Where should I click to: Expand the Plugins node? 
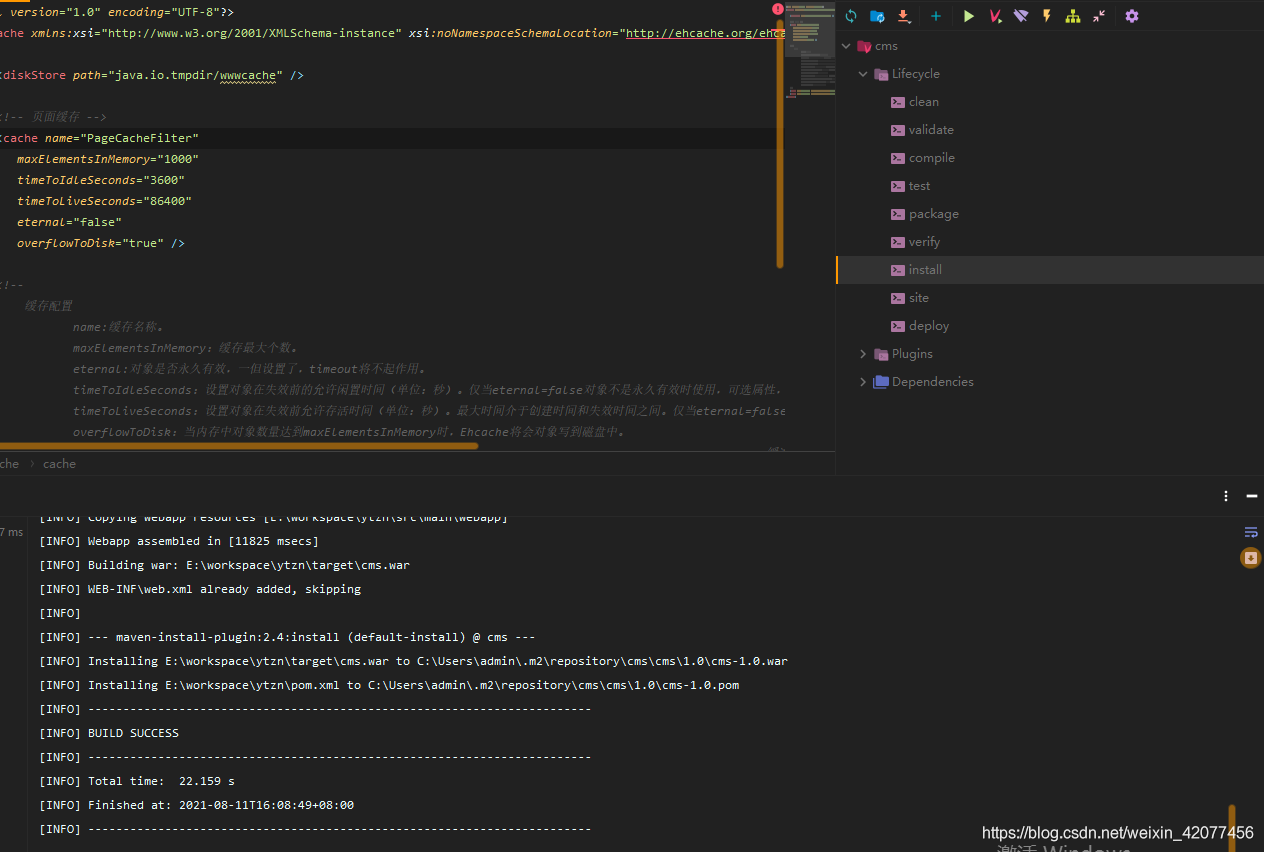tap(863, 354)
